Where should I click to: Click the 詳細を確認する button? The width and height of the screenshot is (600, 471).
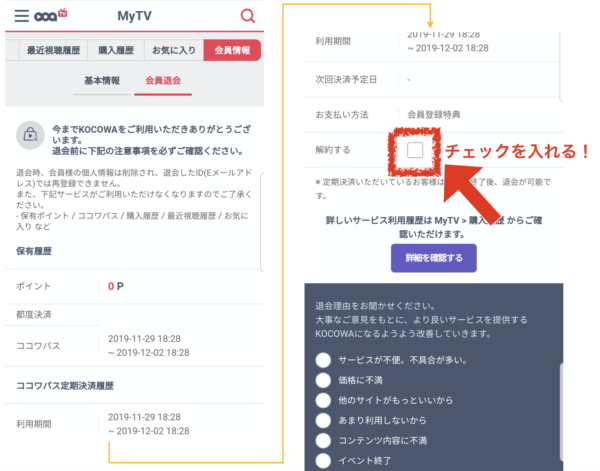pos(434,258)
